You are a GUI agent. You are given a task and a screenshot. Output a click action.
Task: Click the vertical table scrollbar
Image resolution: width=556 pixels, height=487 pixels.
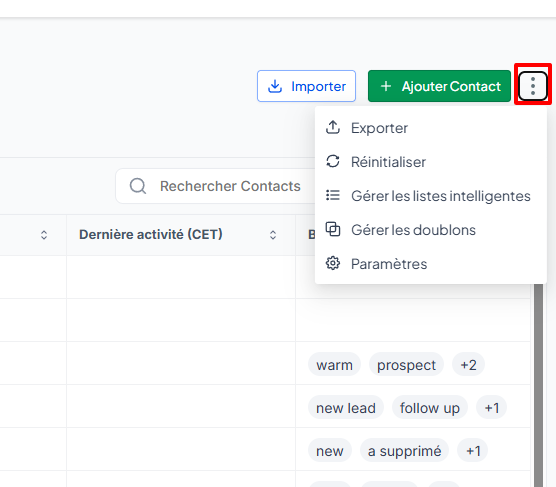[538, 385]
